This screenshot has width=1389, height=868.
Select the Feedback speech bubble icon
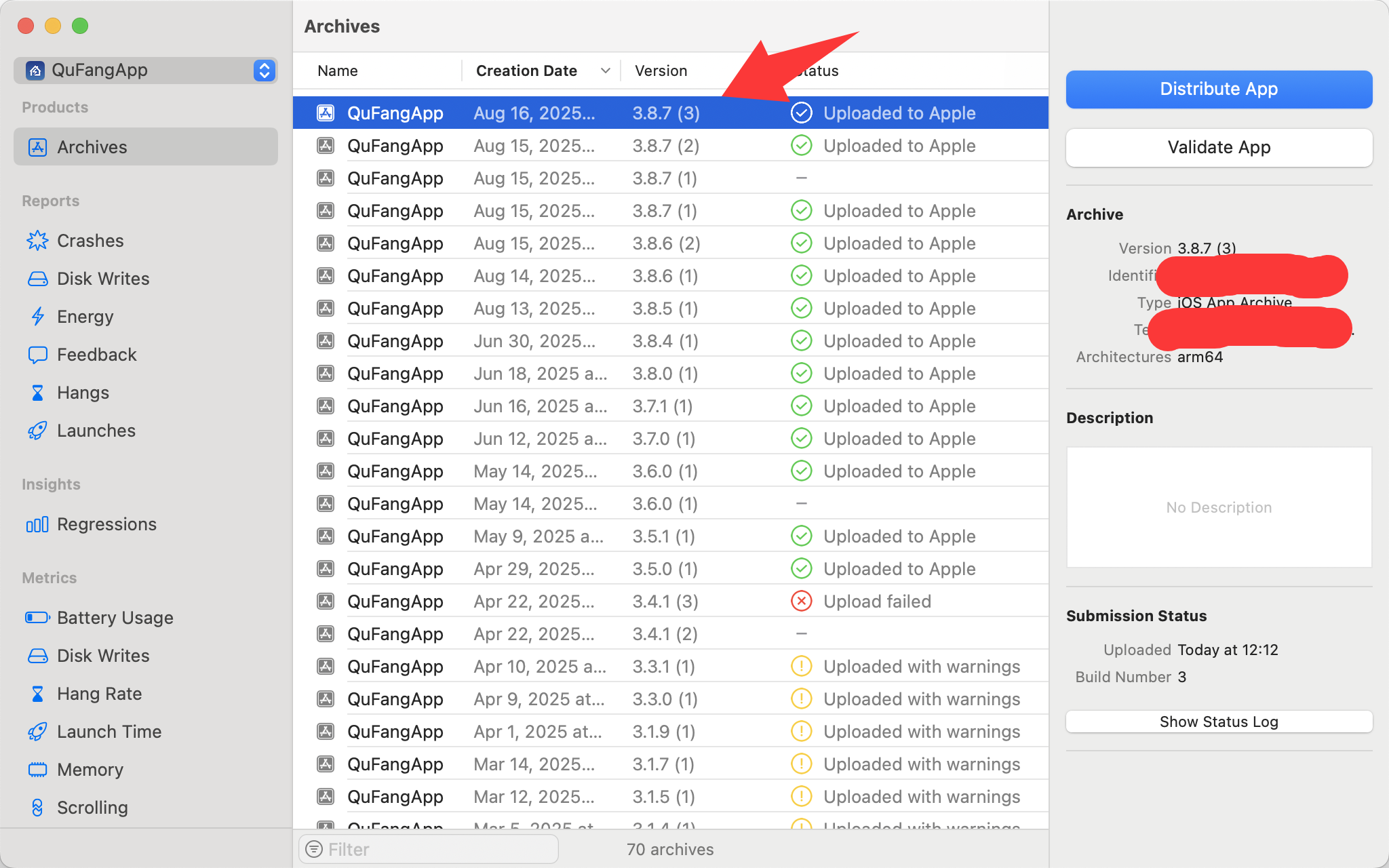point(37,355)
